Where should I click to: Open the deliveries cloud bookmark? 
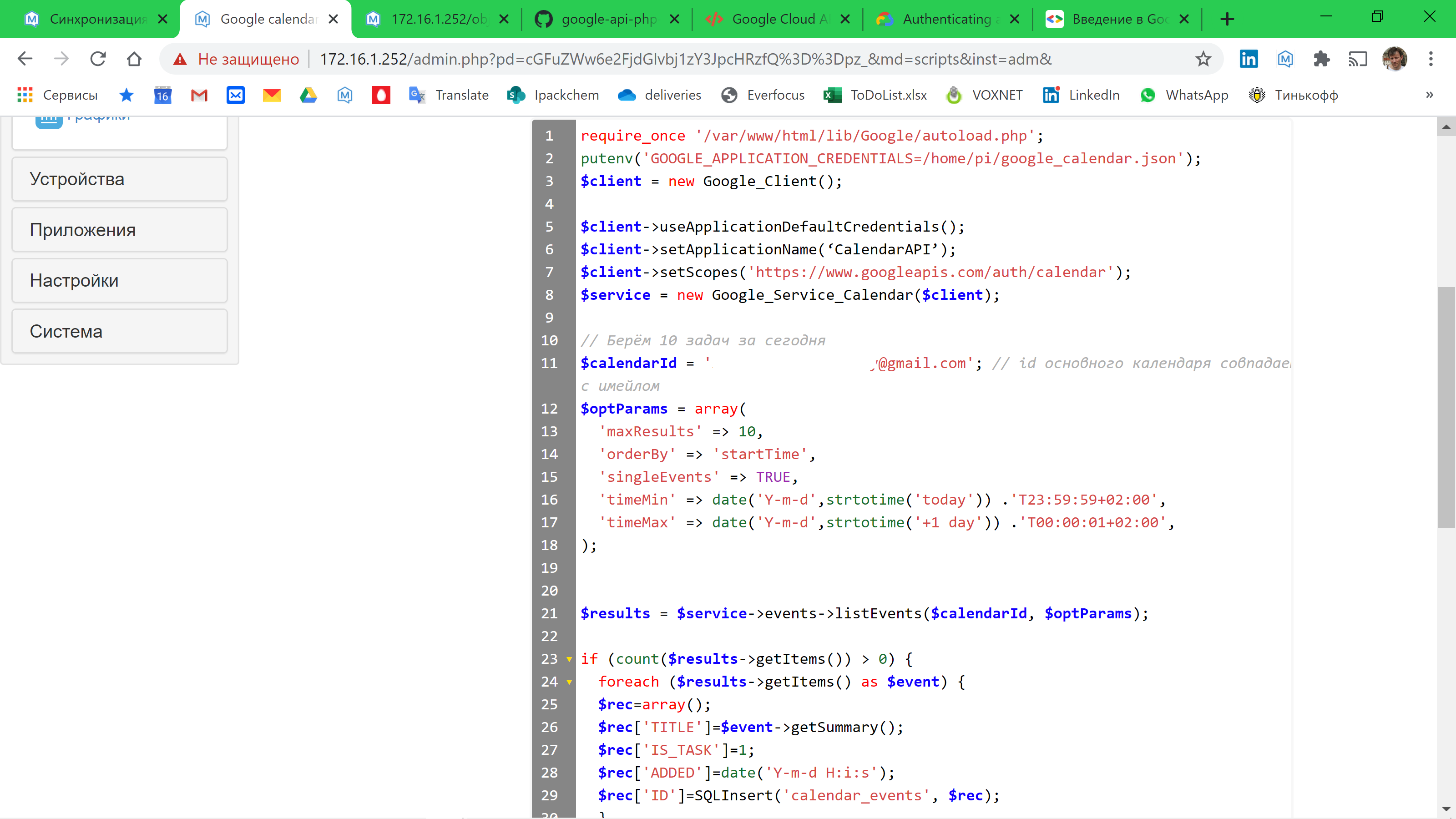[659, 95]
